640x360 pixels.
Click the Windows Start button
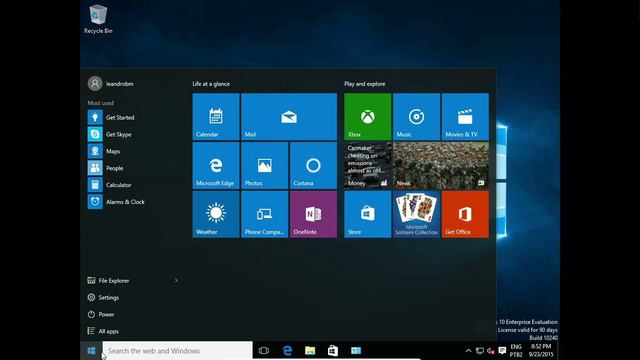pos(91,351)
